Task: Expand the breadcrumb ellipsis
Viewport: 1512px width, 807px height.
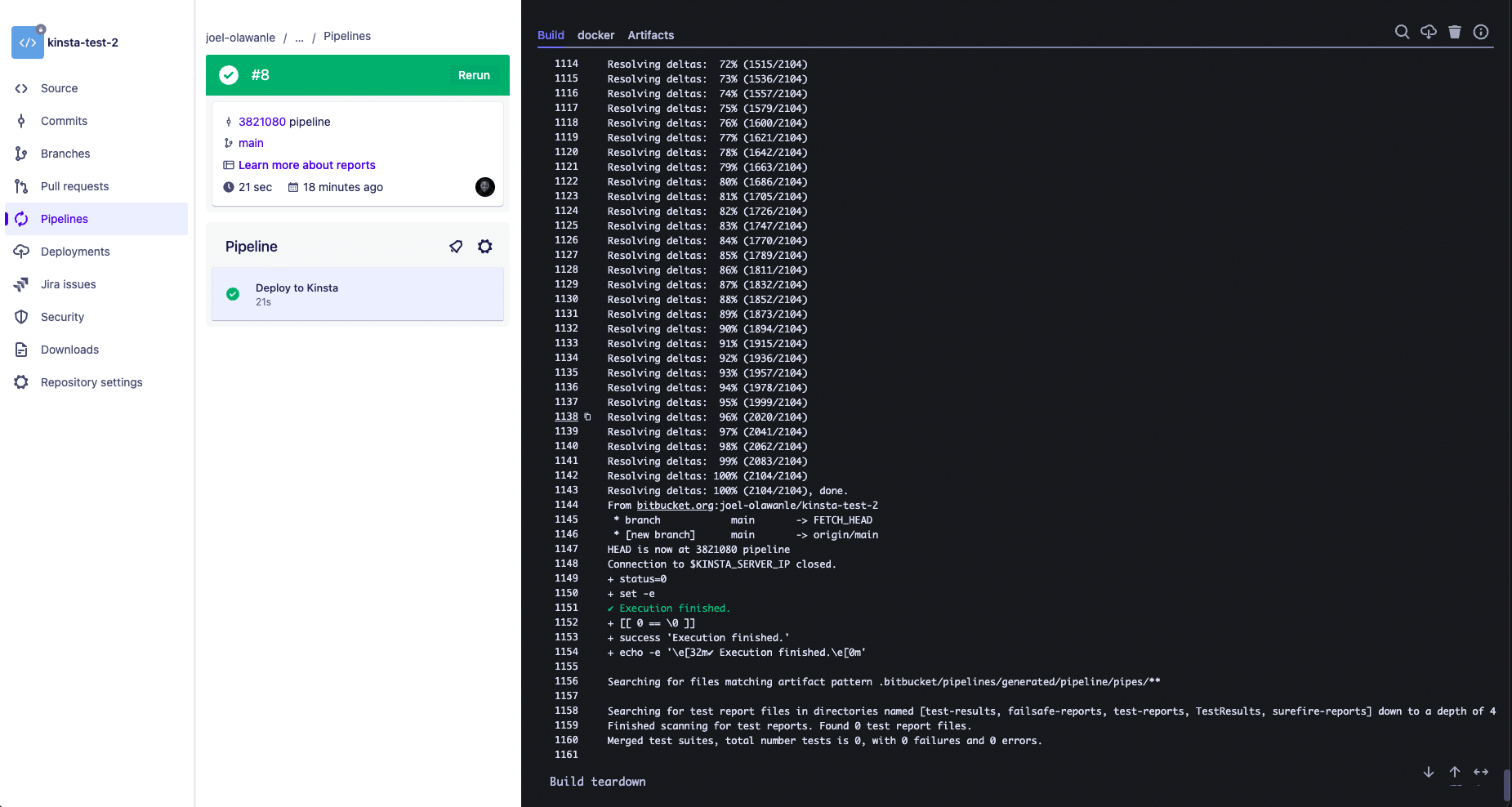Action: [x=299, y=38]
